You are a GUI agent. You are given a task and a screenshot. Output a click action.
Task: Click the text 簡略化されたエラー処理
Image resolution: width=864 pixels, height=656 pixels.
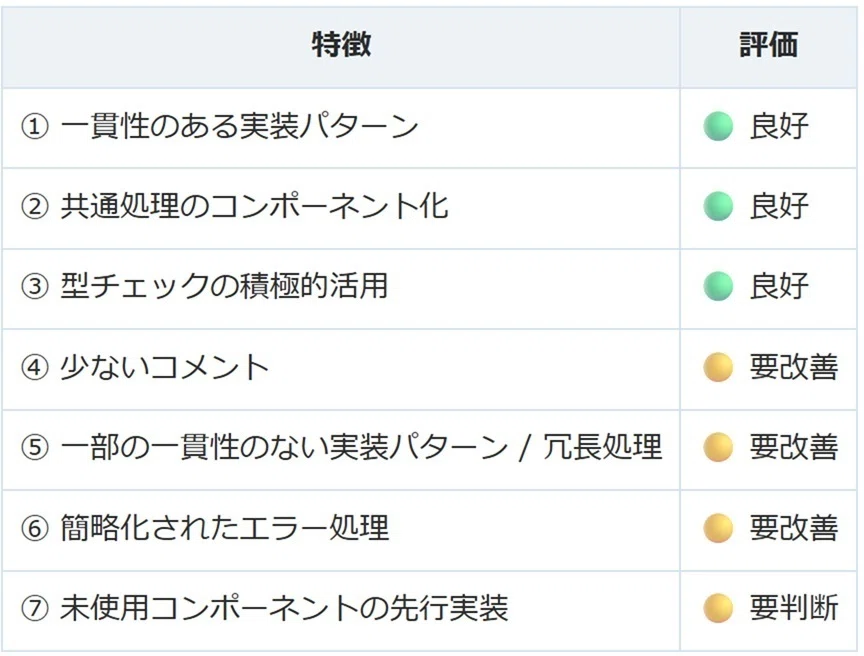tap(224, 528)
